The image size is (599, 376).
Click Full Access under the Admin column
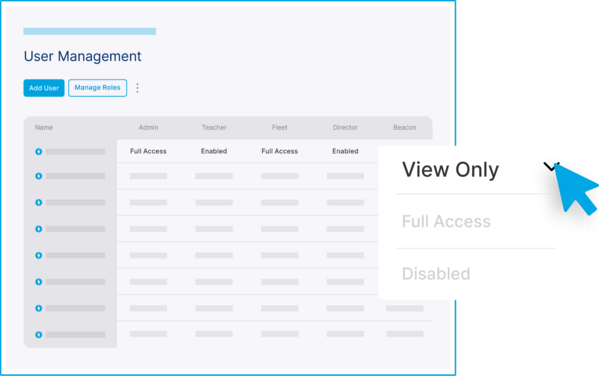click(148, 151)
